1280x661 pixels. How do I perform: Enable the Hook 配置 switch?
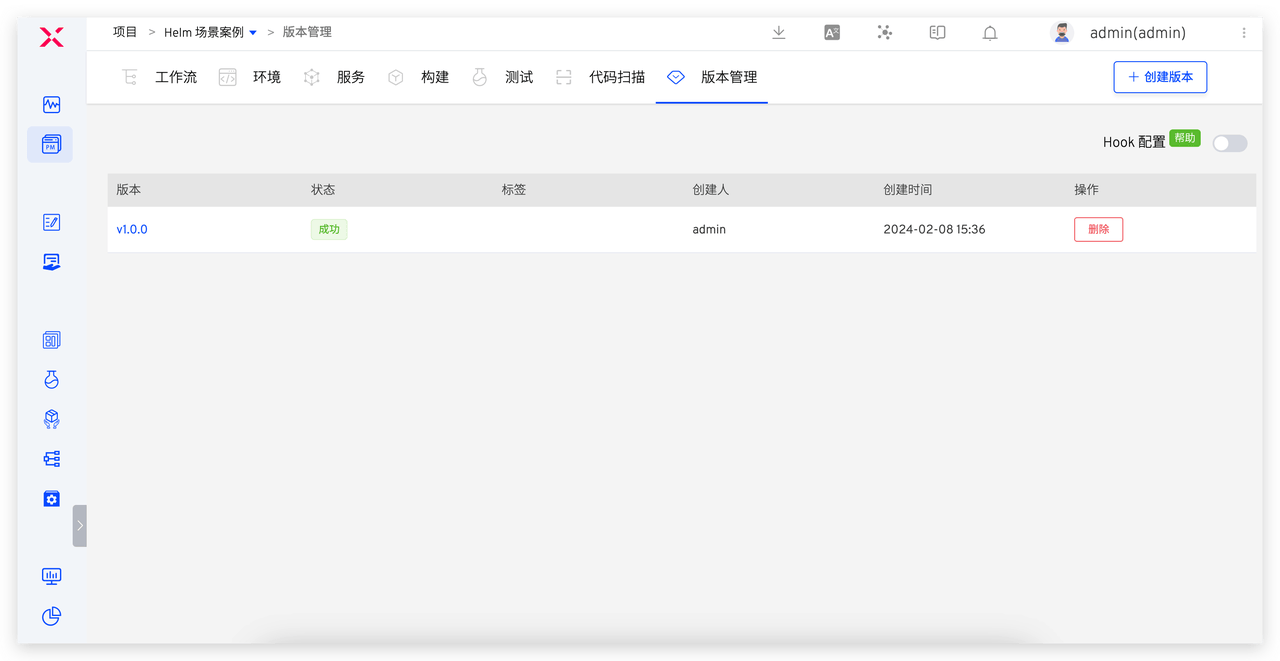[1229, 143]
